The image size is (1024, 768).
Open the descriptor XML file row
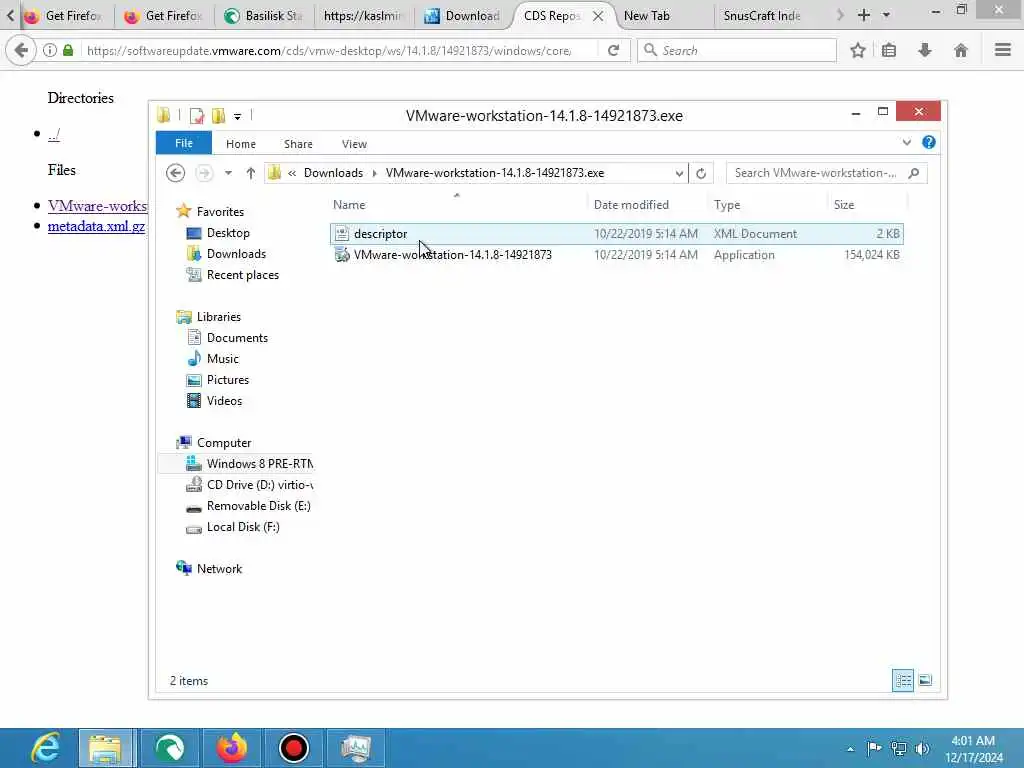tap(616, 234)
